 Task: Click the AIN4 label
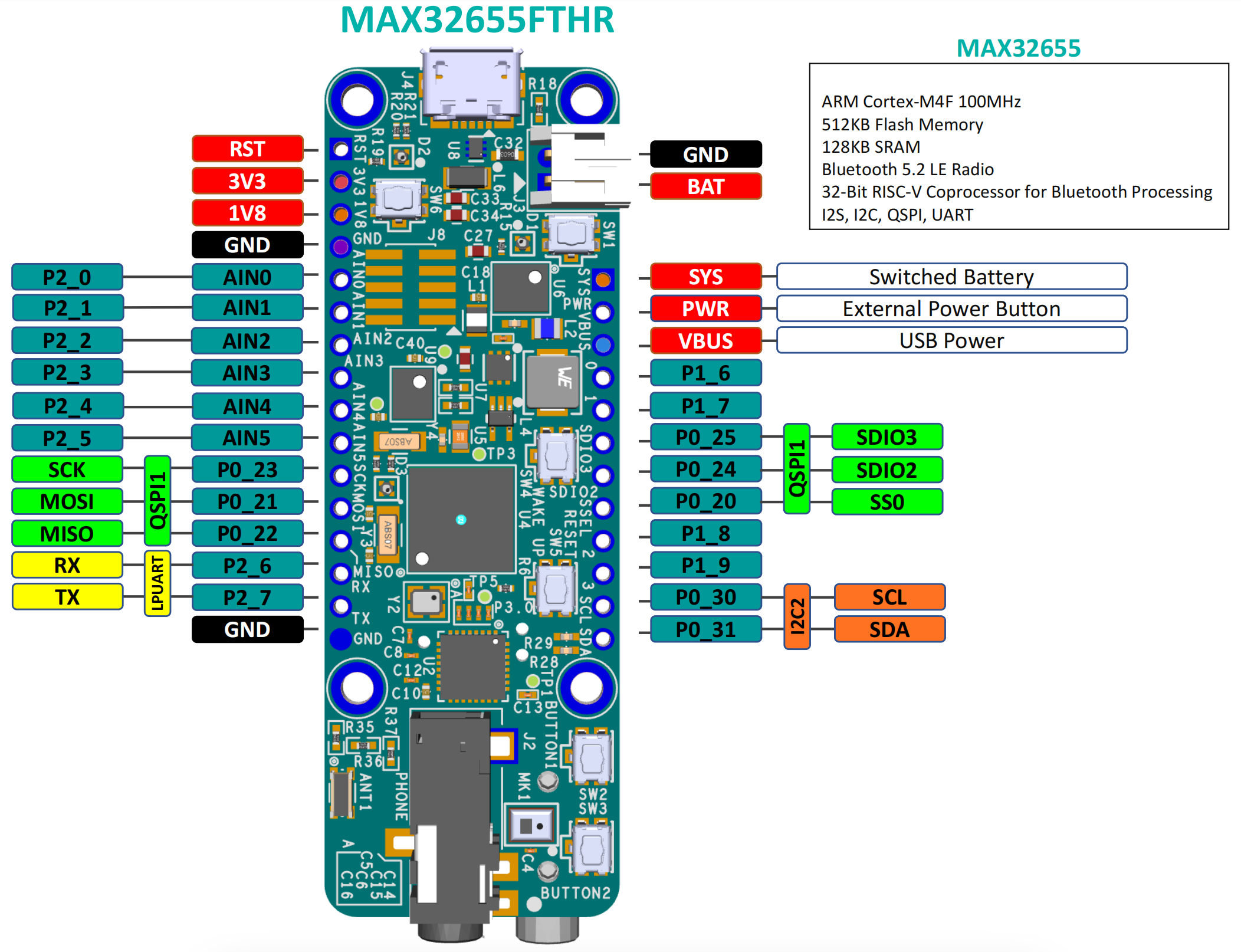247,406
